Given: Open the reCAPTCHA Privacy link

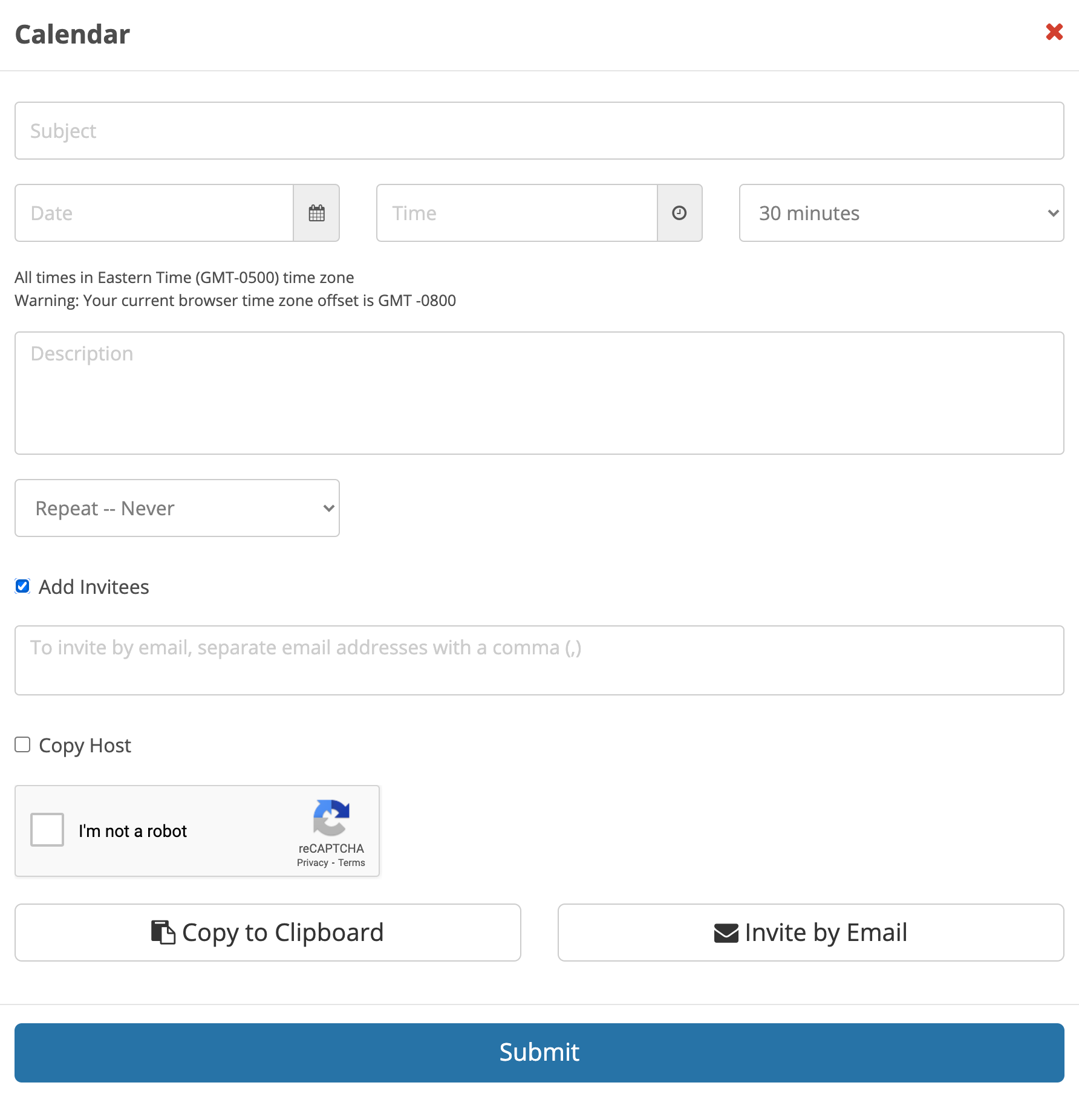Looking at the screenshot, I should point(312,863).
